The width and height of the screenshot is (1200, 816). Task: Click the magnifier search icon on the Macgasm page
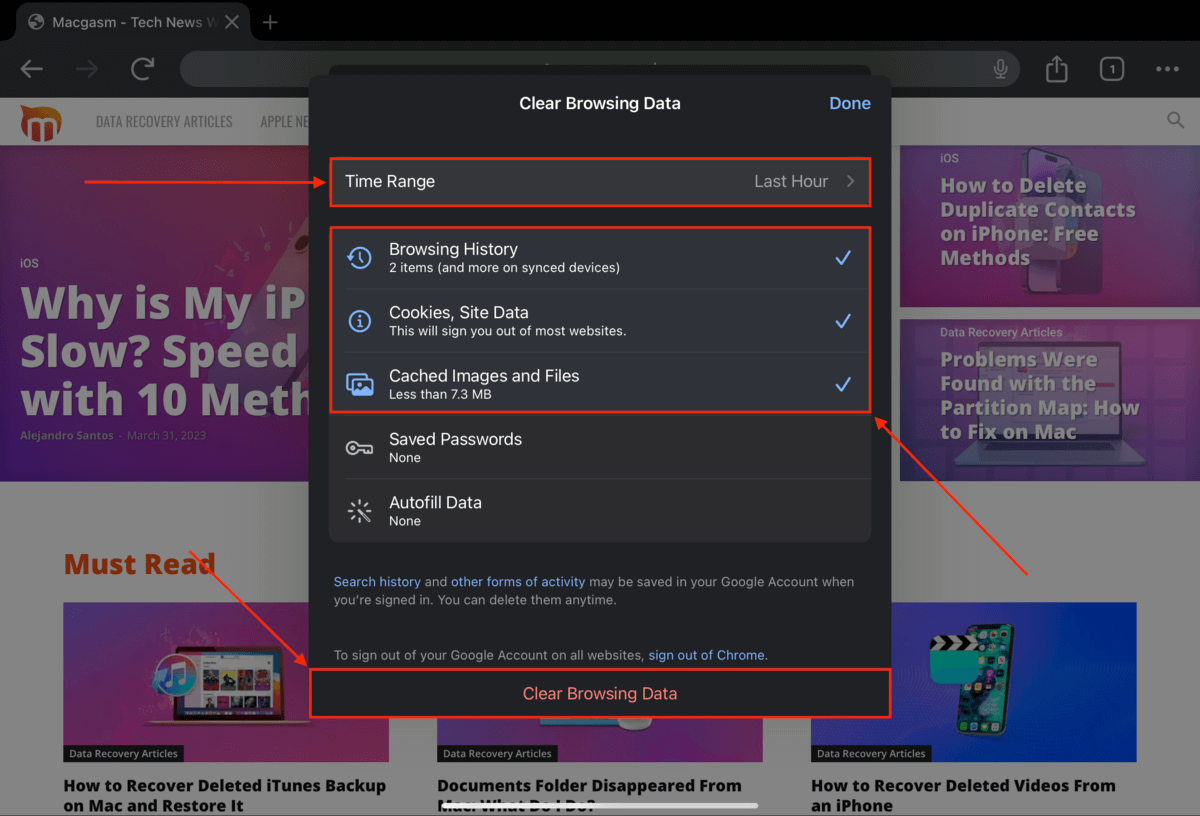1175,120
